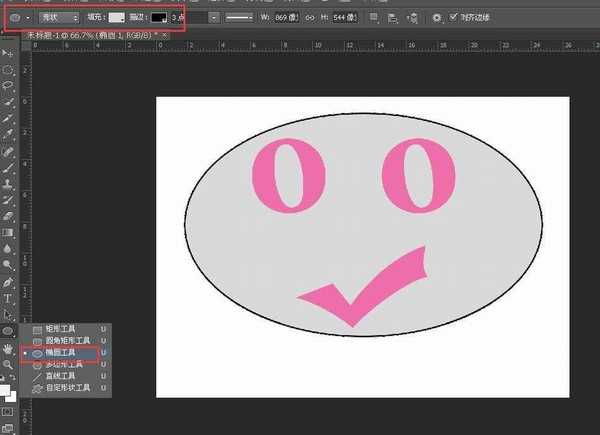Click the 描边 stroke color swatch

click(x=158, y=18)
